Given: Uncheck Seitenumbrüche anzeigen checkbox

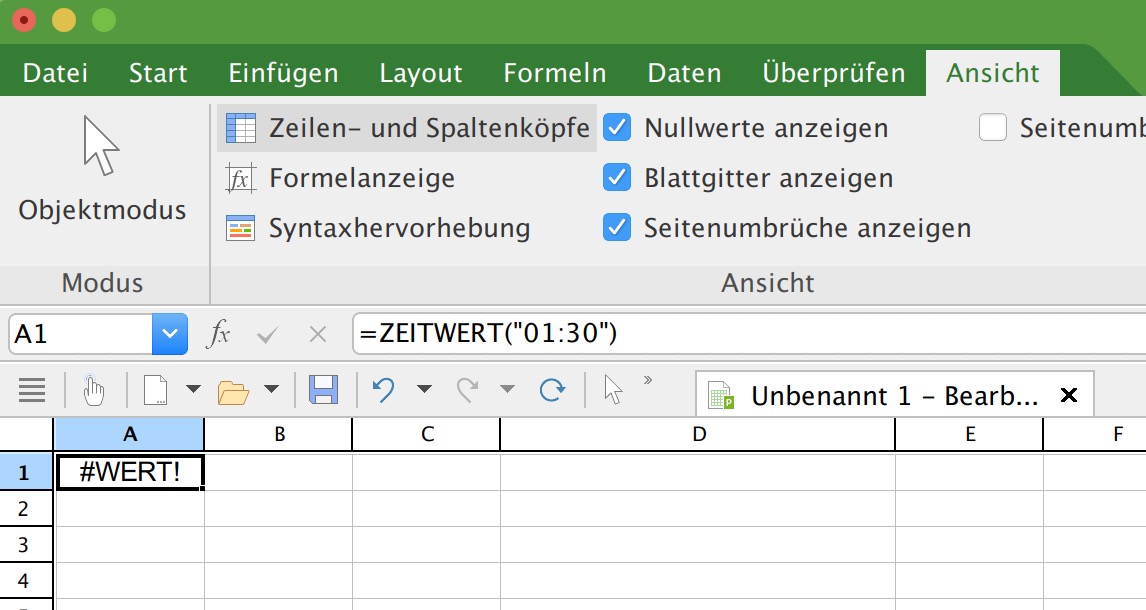Looking at the screenshot, I should (x=617, y=228).
